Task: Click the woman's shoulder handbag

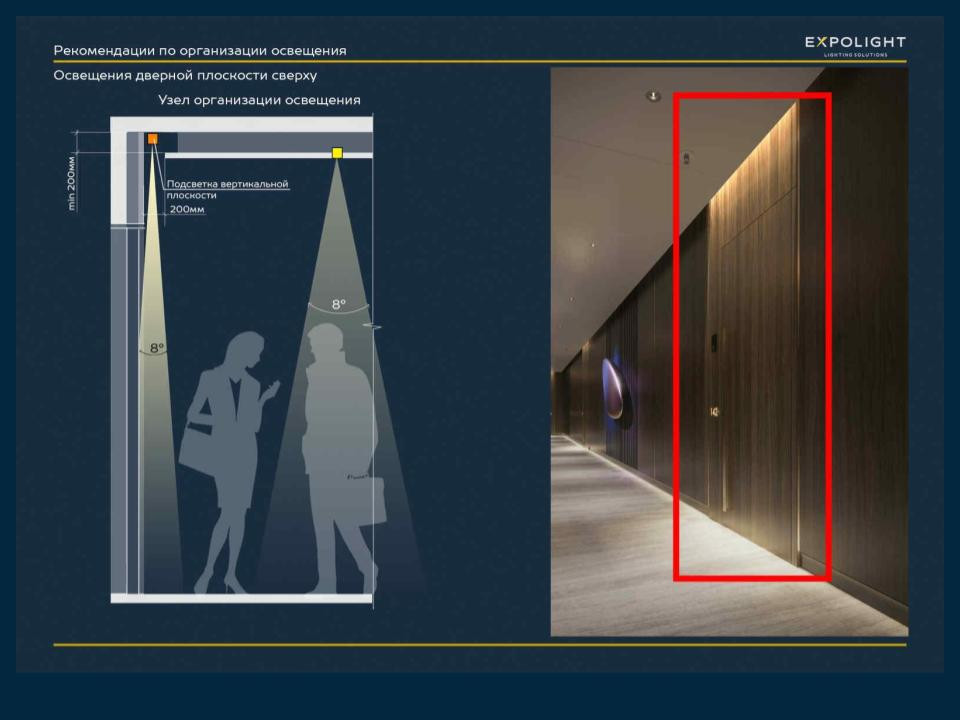Action: [200, 450]
